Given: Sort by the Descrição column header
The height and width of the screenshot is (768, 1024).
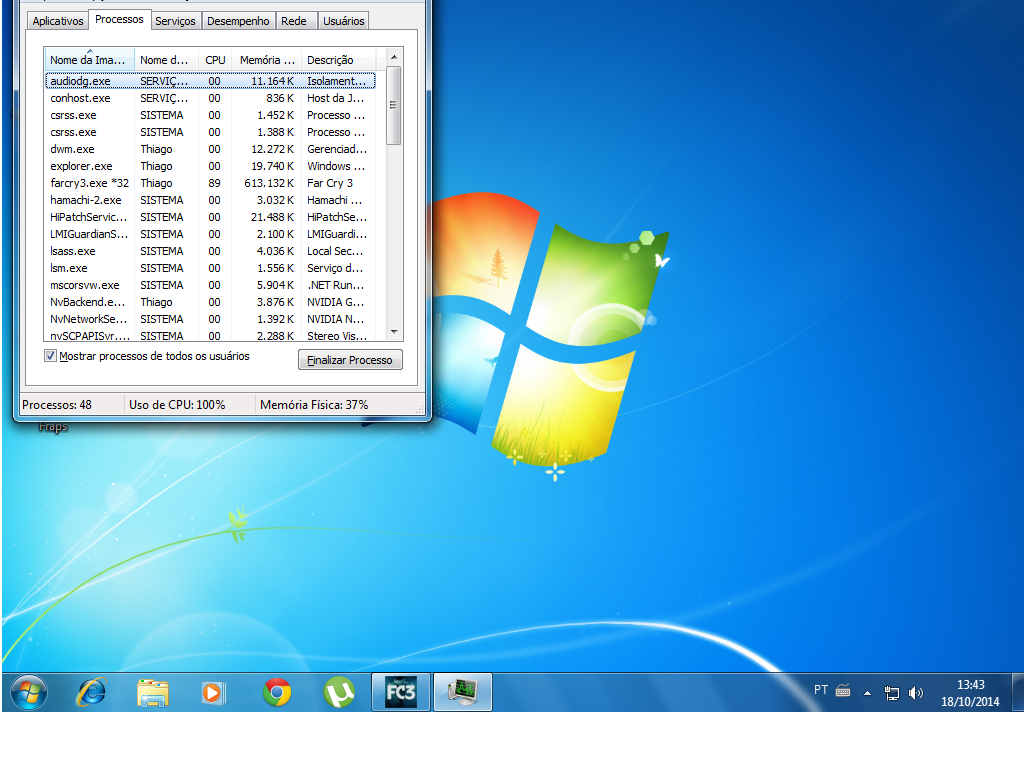Looking at the screenshot, I should point(339,59).
